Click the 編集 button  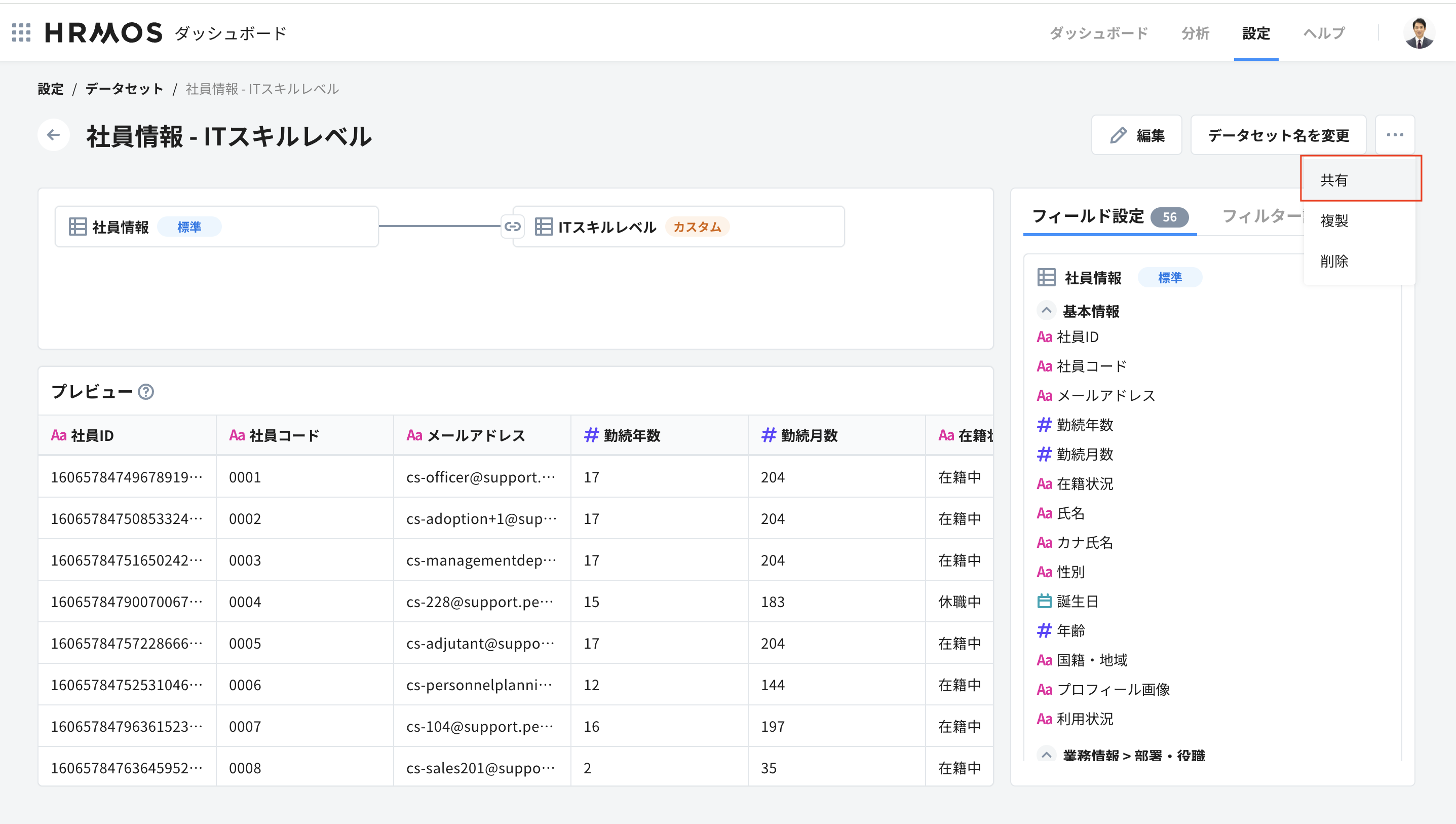tap(1136, 135)
